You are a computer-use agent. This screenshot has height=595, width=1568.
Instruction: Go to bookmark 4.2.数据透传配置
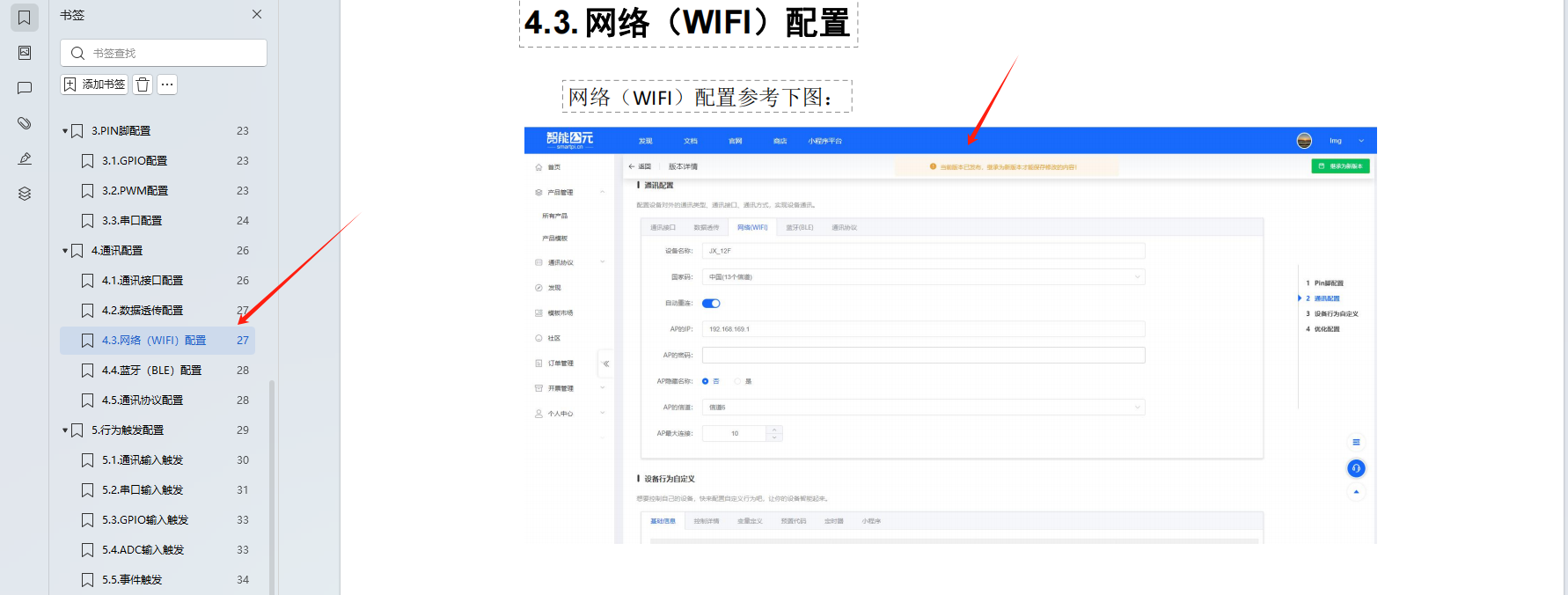click(143, 310)
